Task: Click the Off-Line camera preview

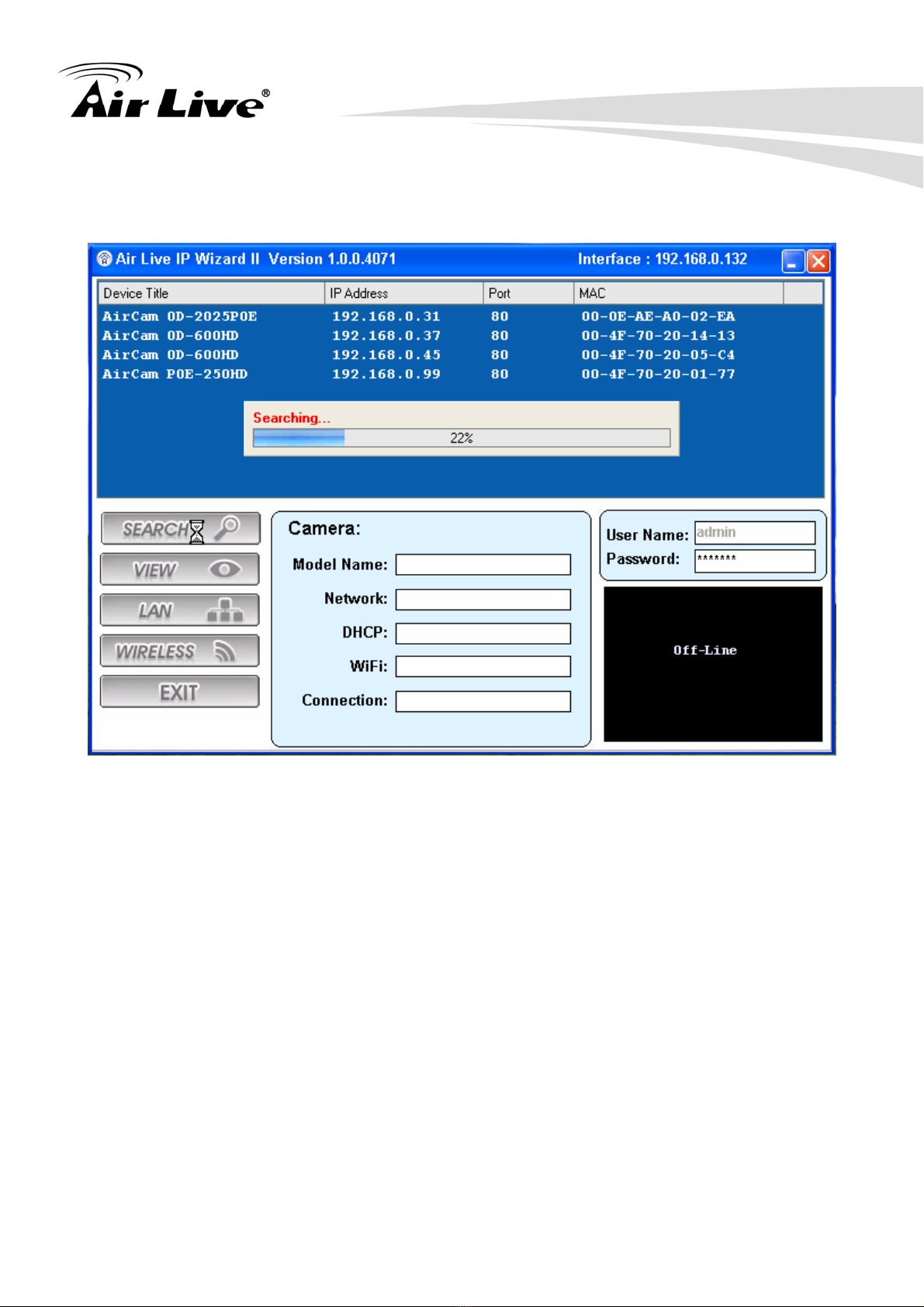Action: [713, 664]
